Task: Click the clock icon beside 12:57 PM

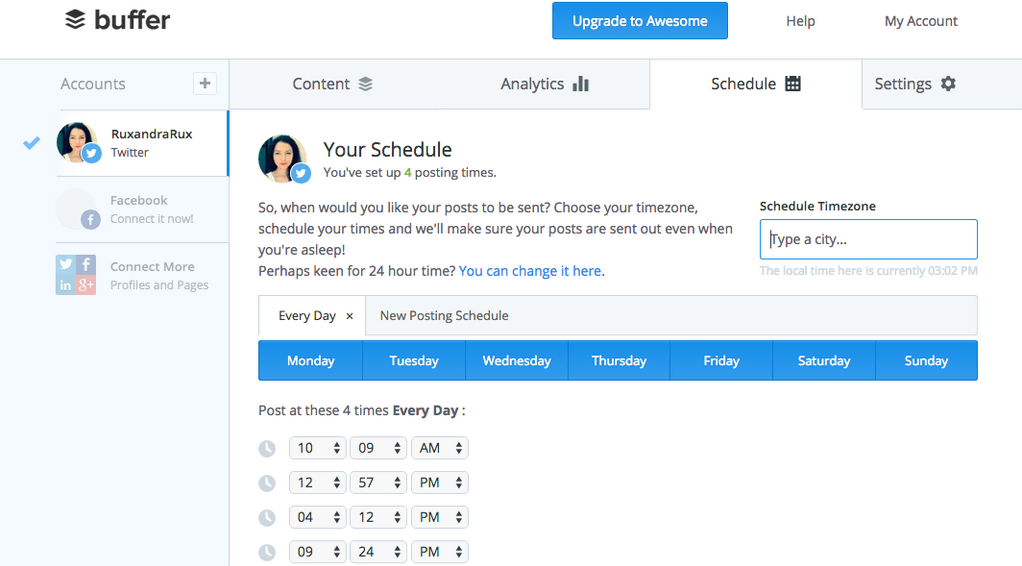Action: tap(267, 483)
